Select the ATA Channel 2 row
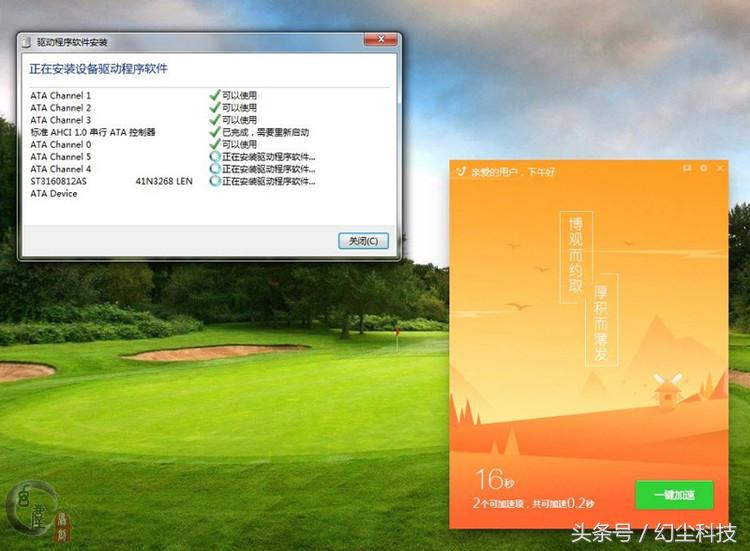 point(172,108)
